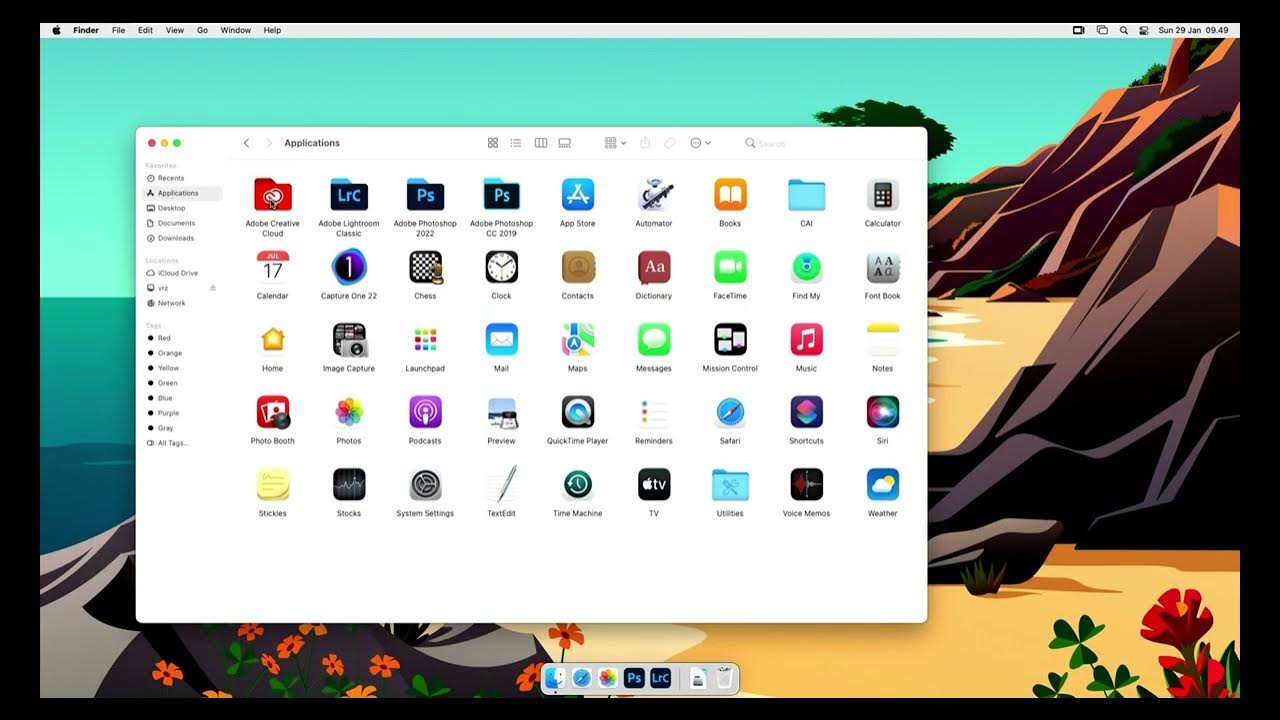Click the Siri app icon

[882, 412]
